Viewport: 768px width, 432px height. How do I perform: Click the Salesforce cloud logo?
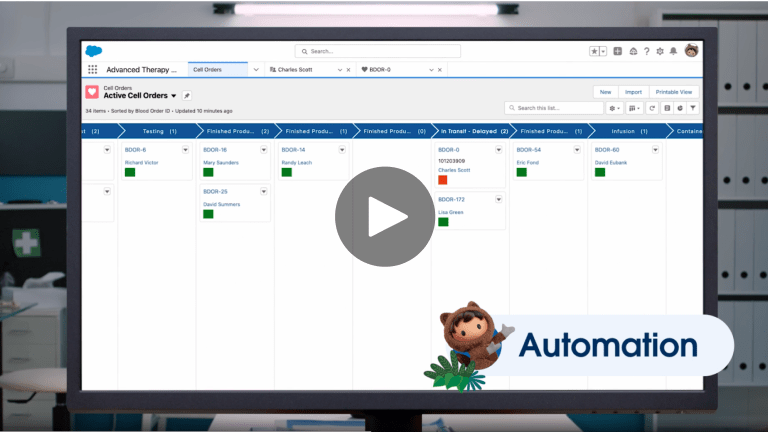point(94,51)
